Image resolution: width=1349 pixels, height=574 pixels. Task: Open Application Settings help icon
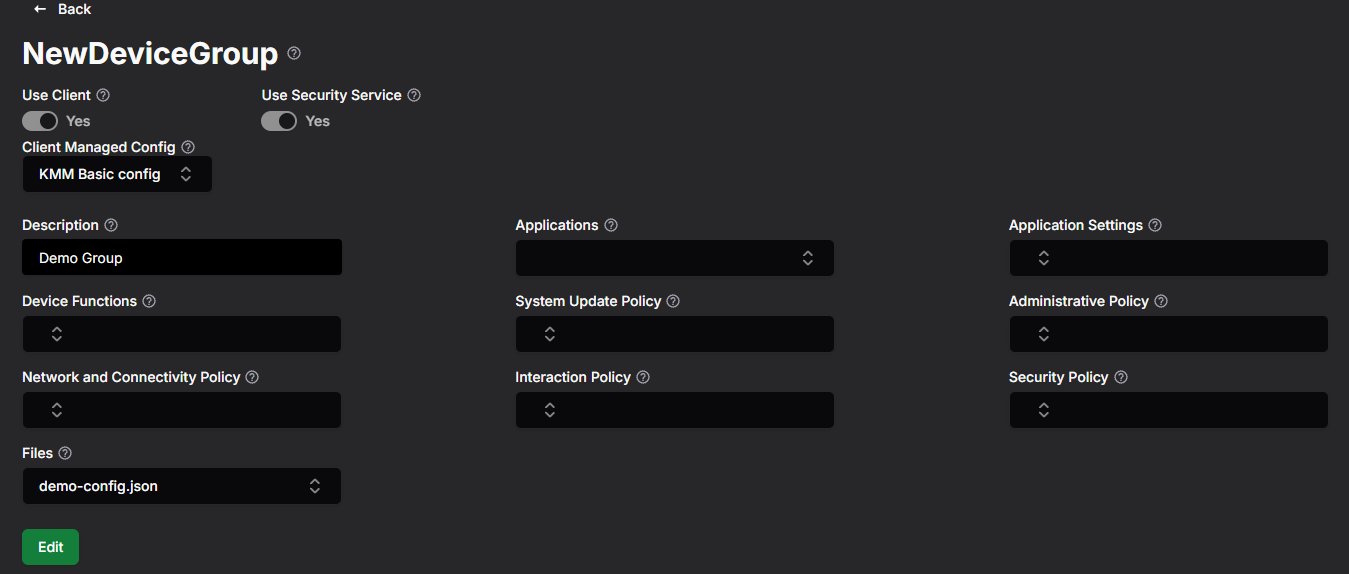point(1155,225)
